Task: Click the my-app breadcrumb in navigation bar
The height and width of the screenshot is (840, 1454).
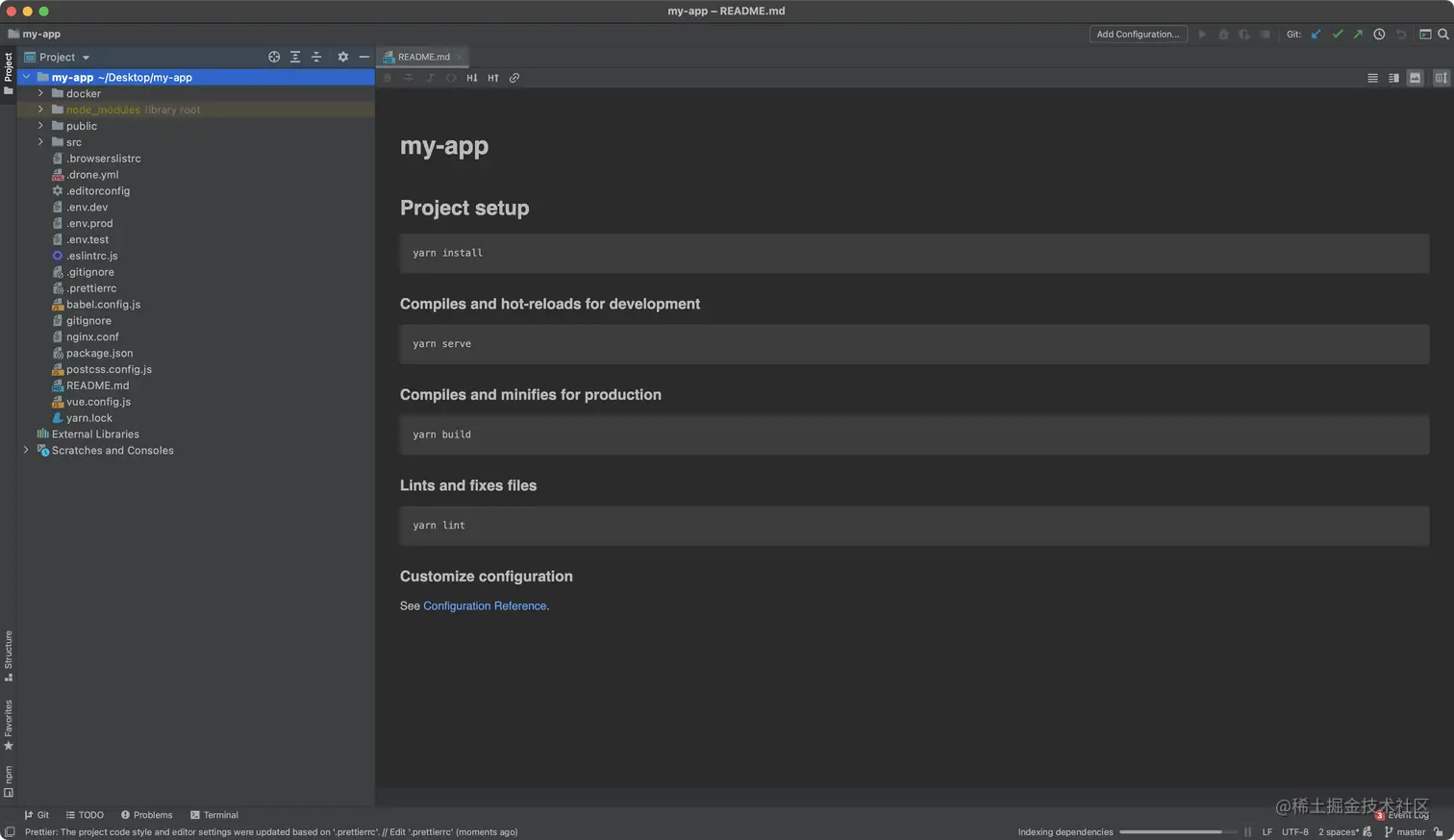Action: click(x=35, y=34)
